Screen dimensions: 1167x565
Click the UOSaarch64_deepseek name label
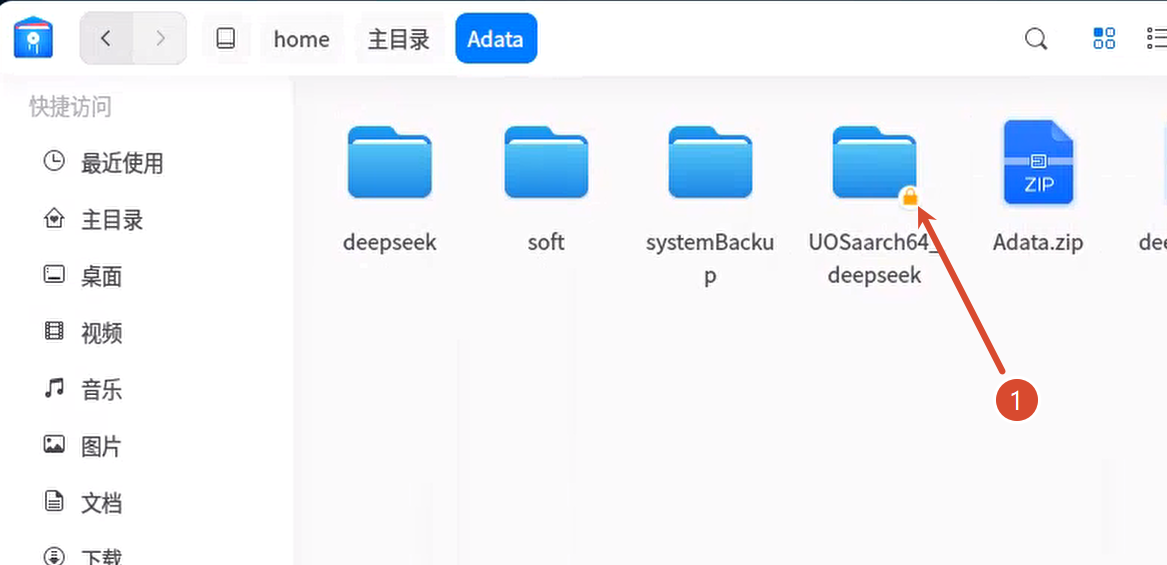tap(875, 259)
